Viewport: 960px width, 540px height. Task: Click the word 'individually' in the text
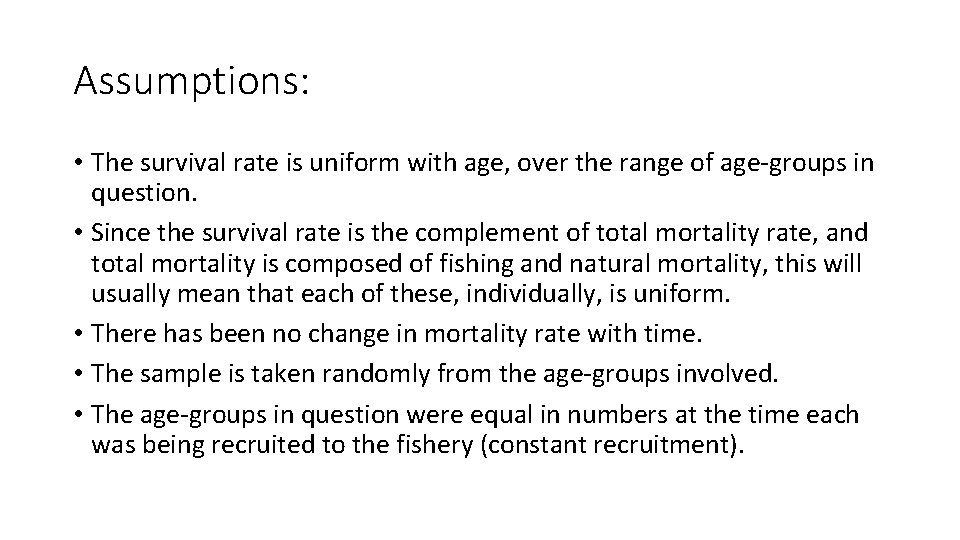click(536, 294)
